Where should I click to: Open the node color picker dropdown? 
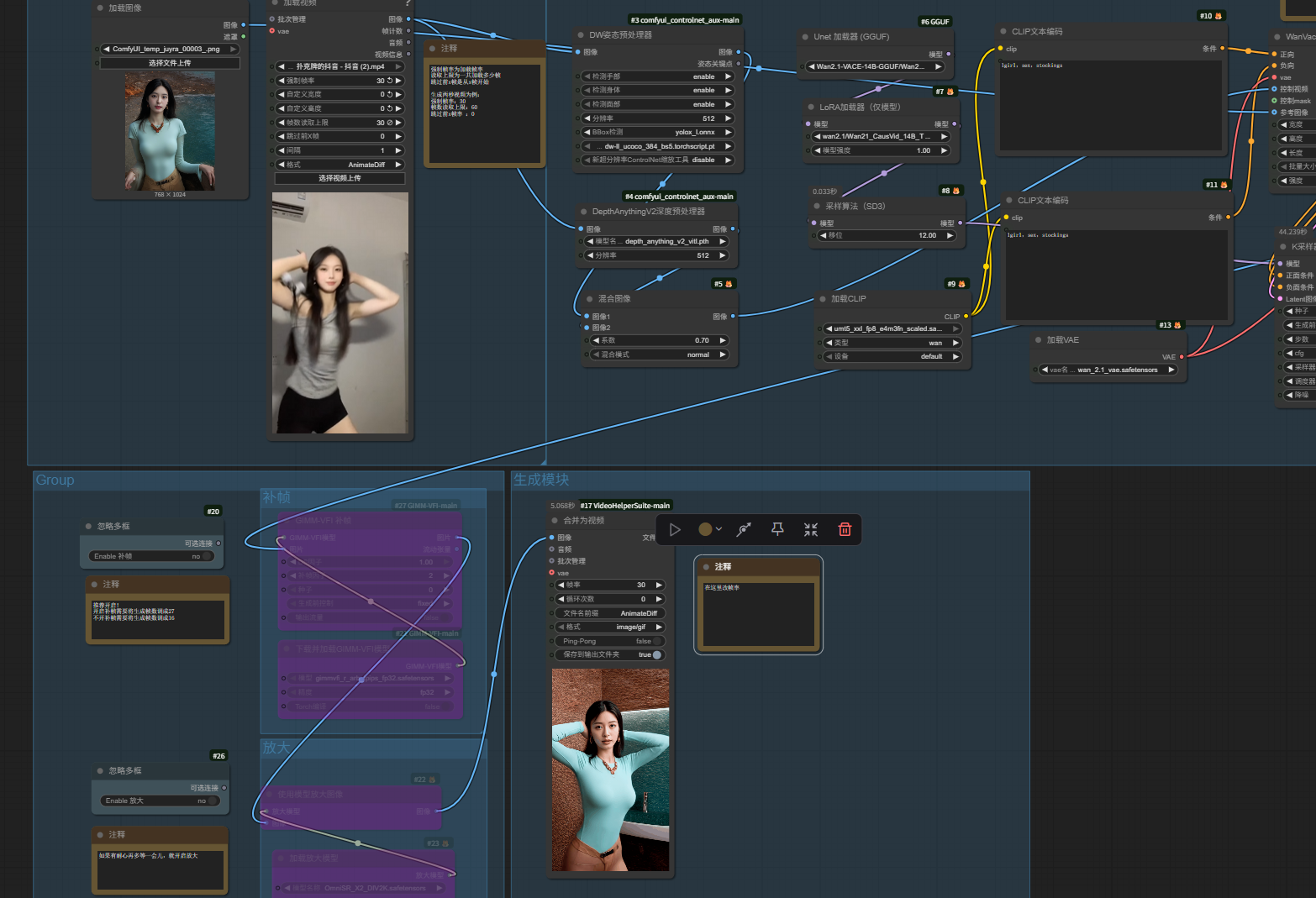pos(710,529)
